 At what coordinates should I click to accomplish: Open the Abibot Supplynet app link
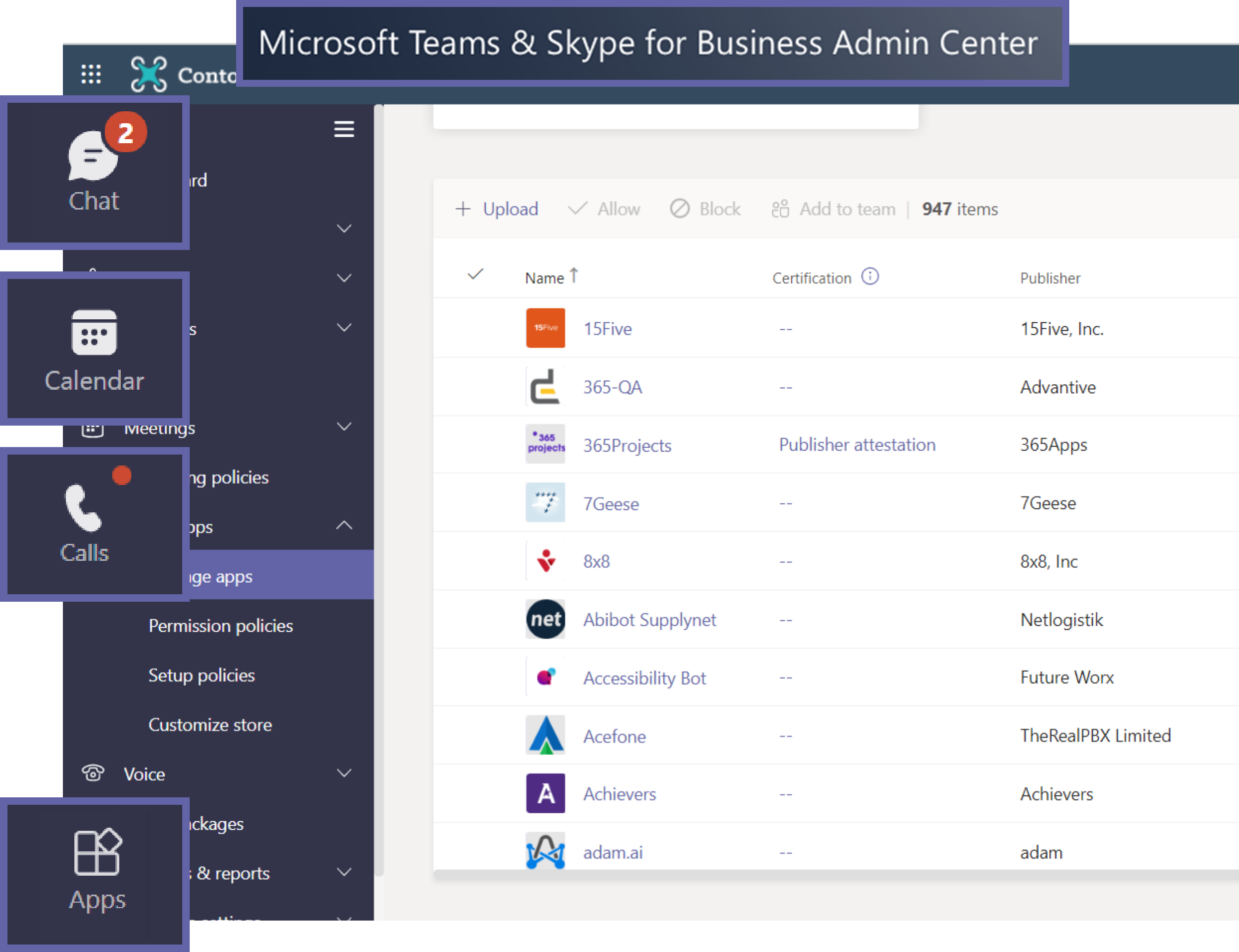tap(649, 620)
